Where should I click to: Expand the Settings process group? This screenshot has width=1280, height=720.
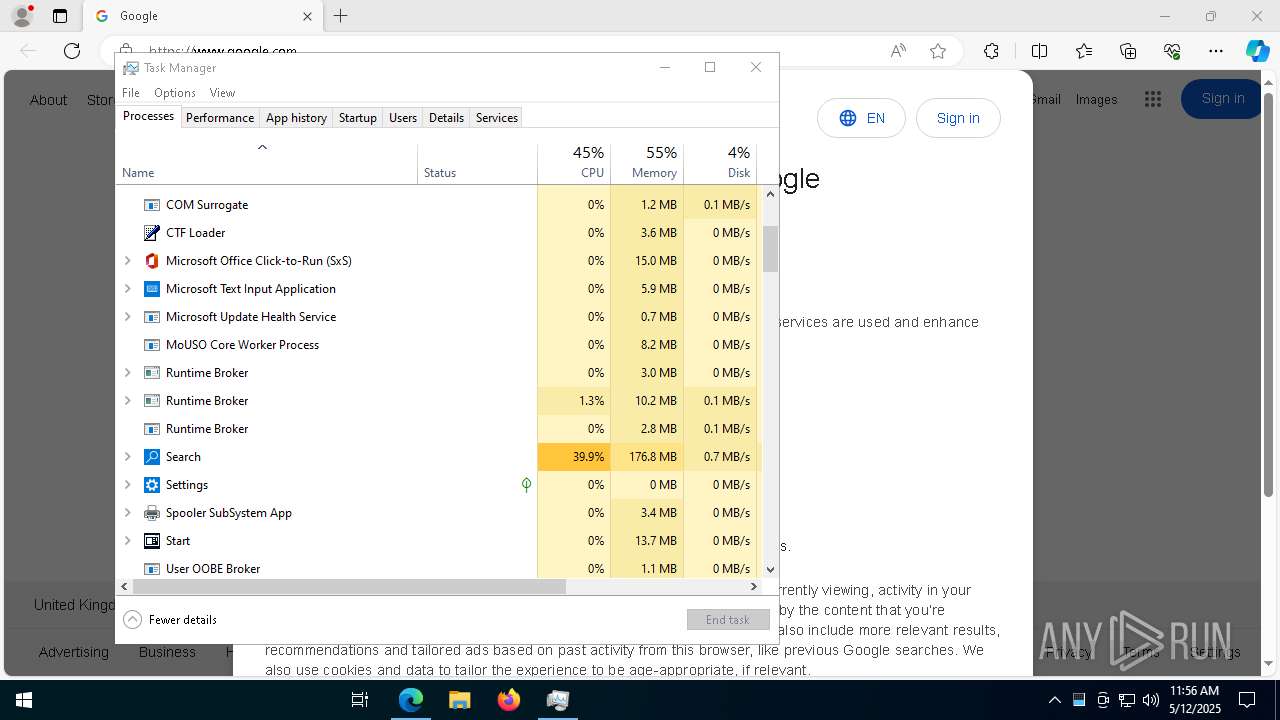click(x=127, y=485)
